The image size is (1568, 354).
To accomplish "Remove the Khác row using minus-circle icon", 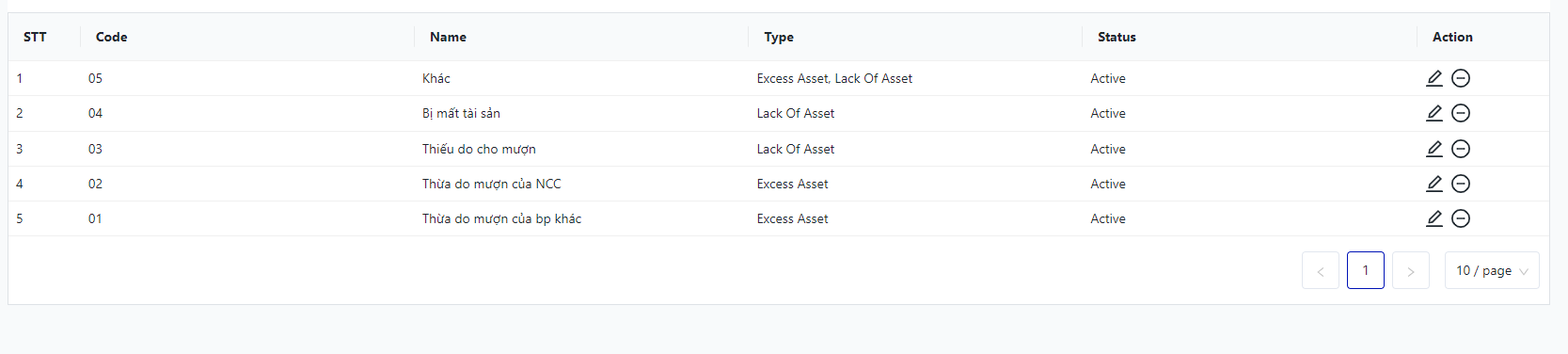I will (1461, 78).
